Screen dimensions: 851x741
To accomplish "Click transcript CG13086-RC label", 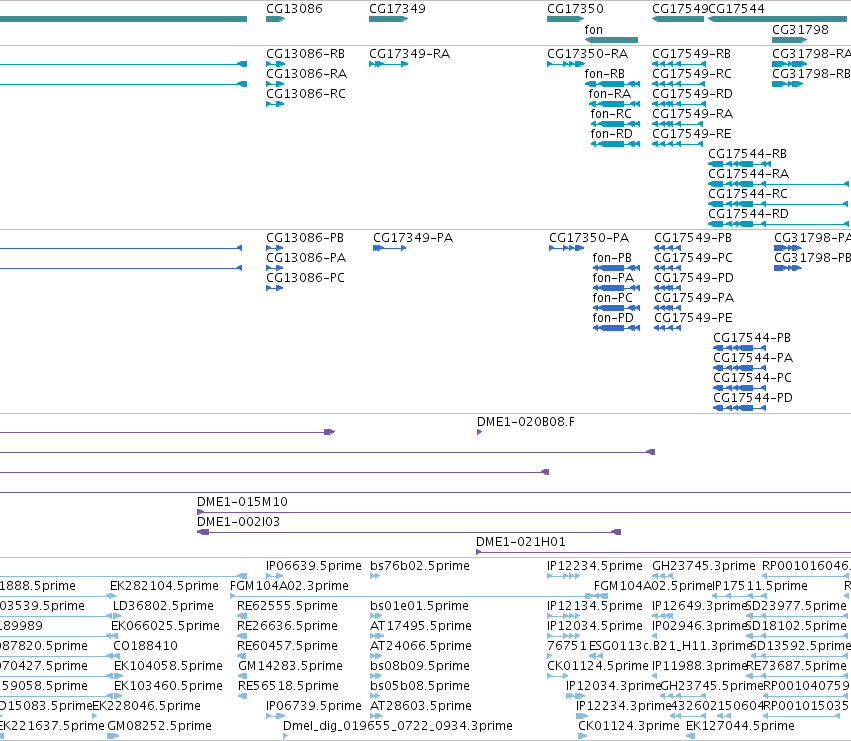I will click(x=306, y=94).
